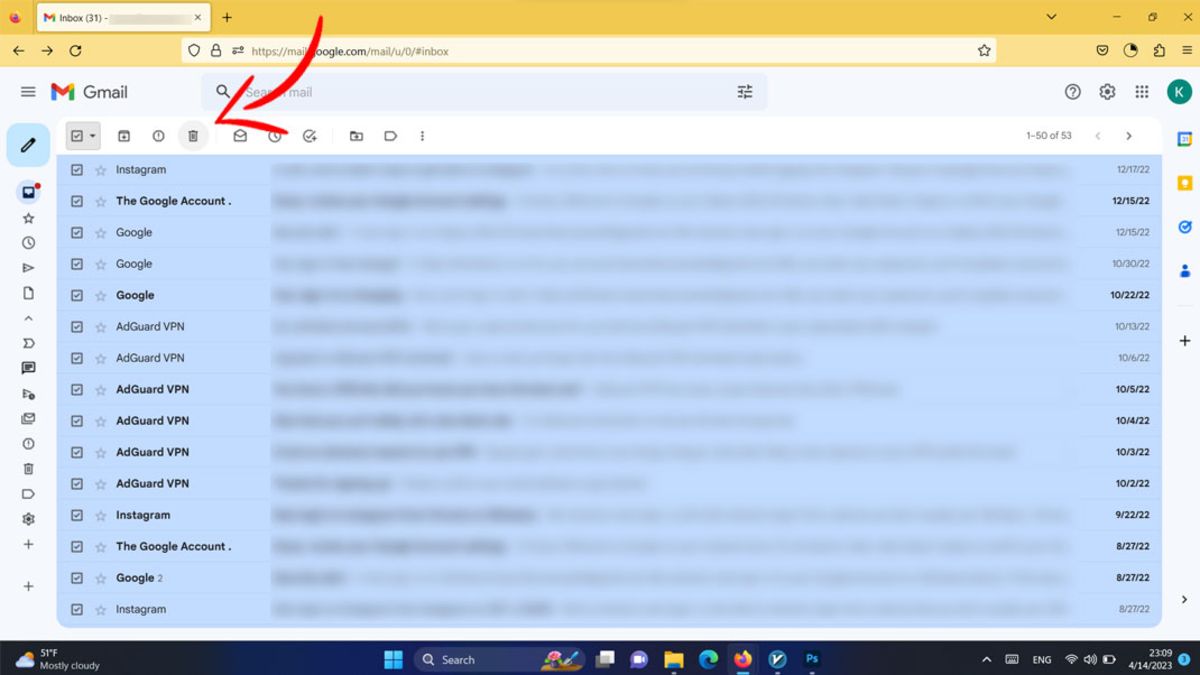
Task: Open the Google account avatar K
Action: click(1179, 92)
